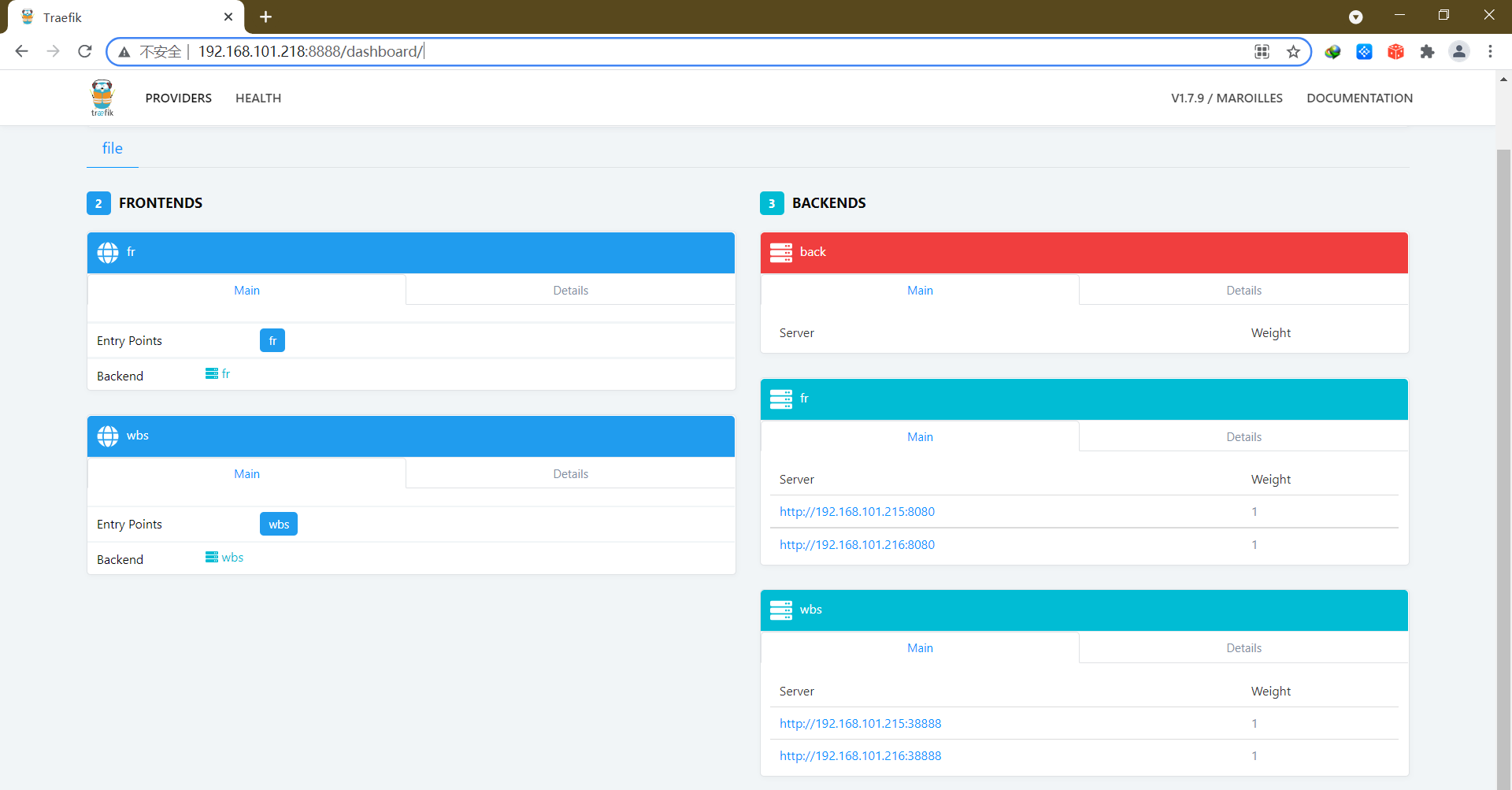Viewport: 1512px width, 790px height.
Task: Click the bookmark star in the address bar
Action: point(1293,51)
